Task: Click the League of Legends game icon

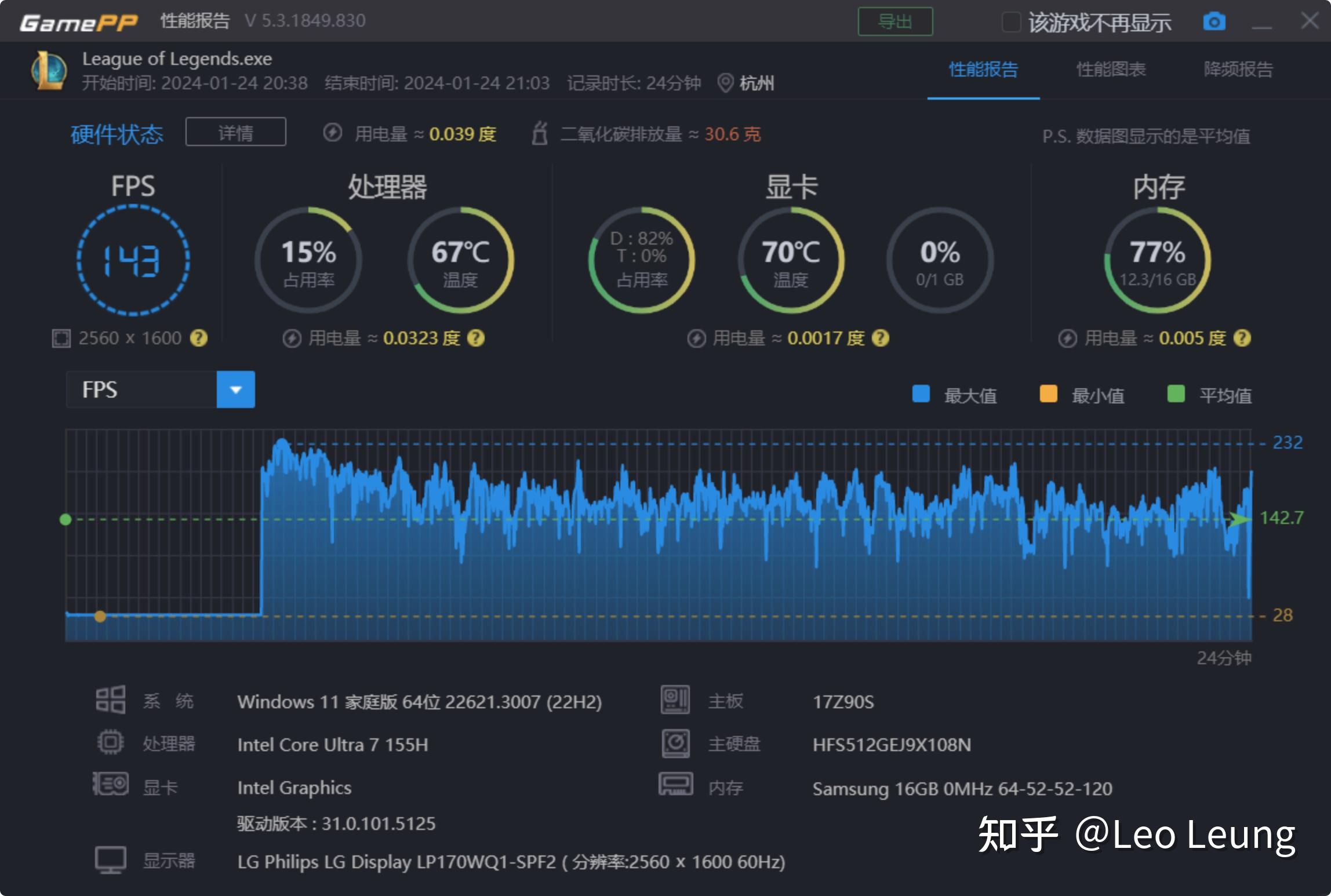Action: [49, 71]
